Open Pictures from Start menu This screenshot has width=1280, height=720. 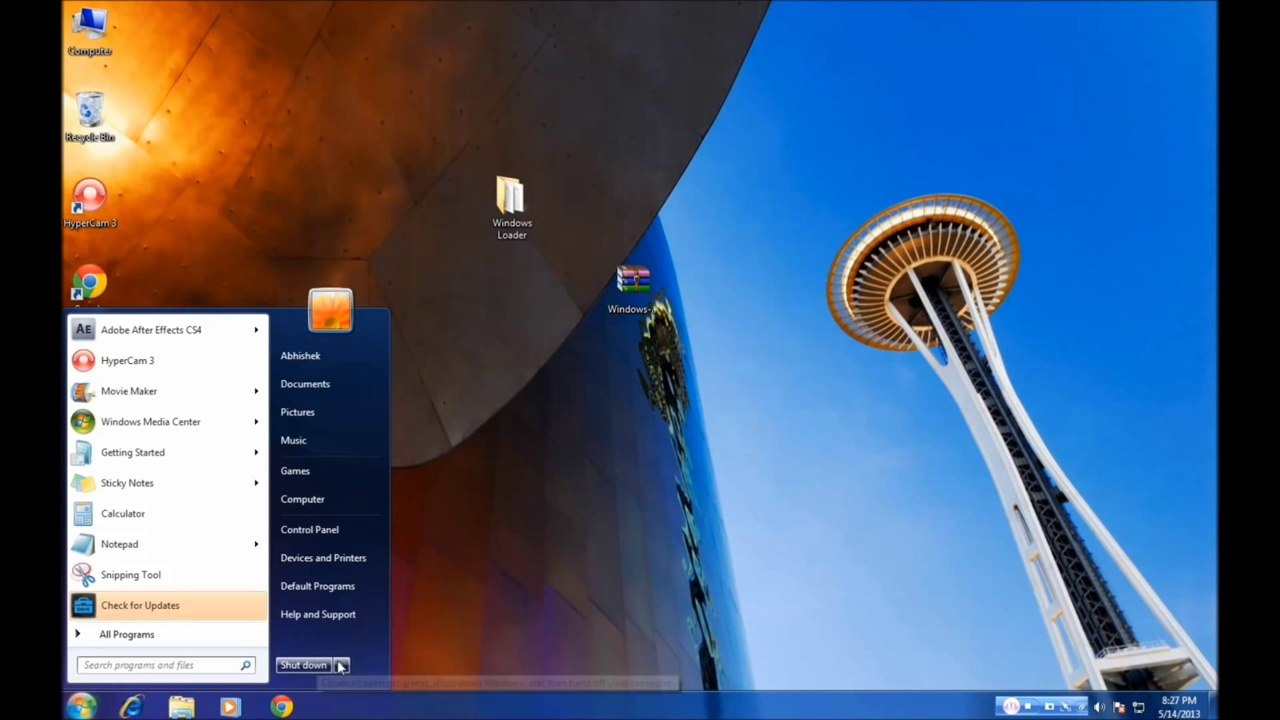(297, 412)
